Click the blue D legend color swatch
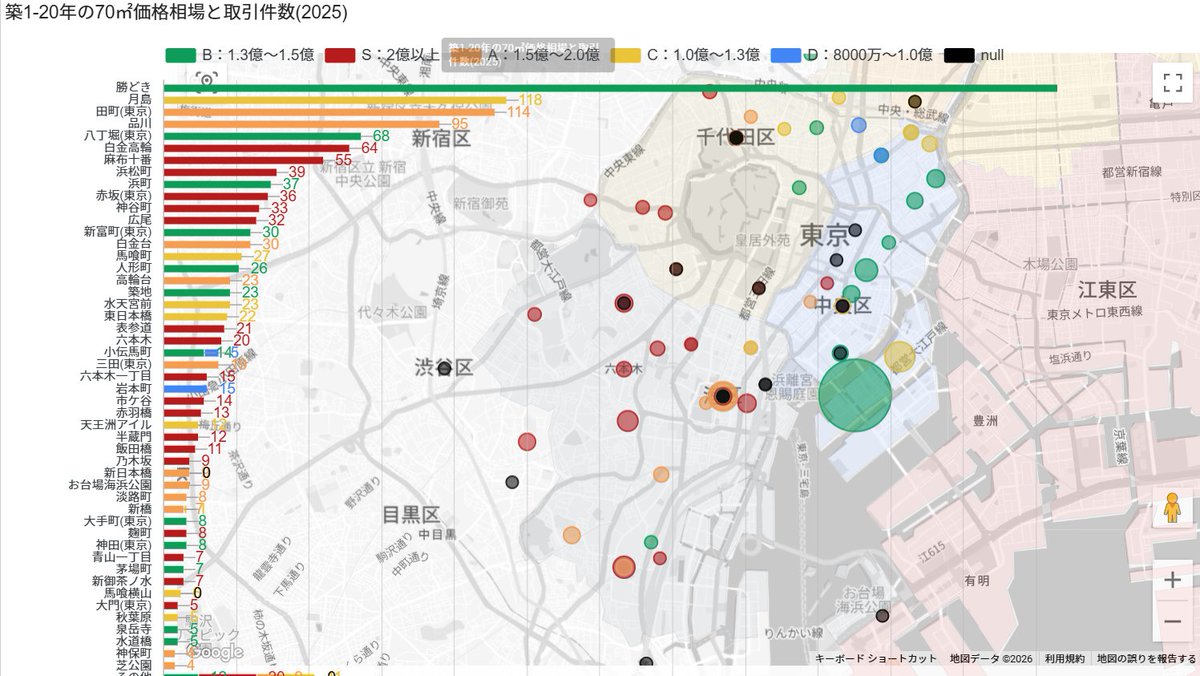Viewport: 1200px width, 676px height. (786, 55)
